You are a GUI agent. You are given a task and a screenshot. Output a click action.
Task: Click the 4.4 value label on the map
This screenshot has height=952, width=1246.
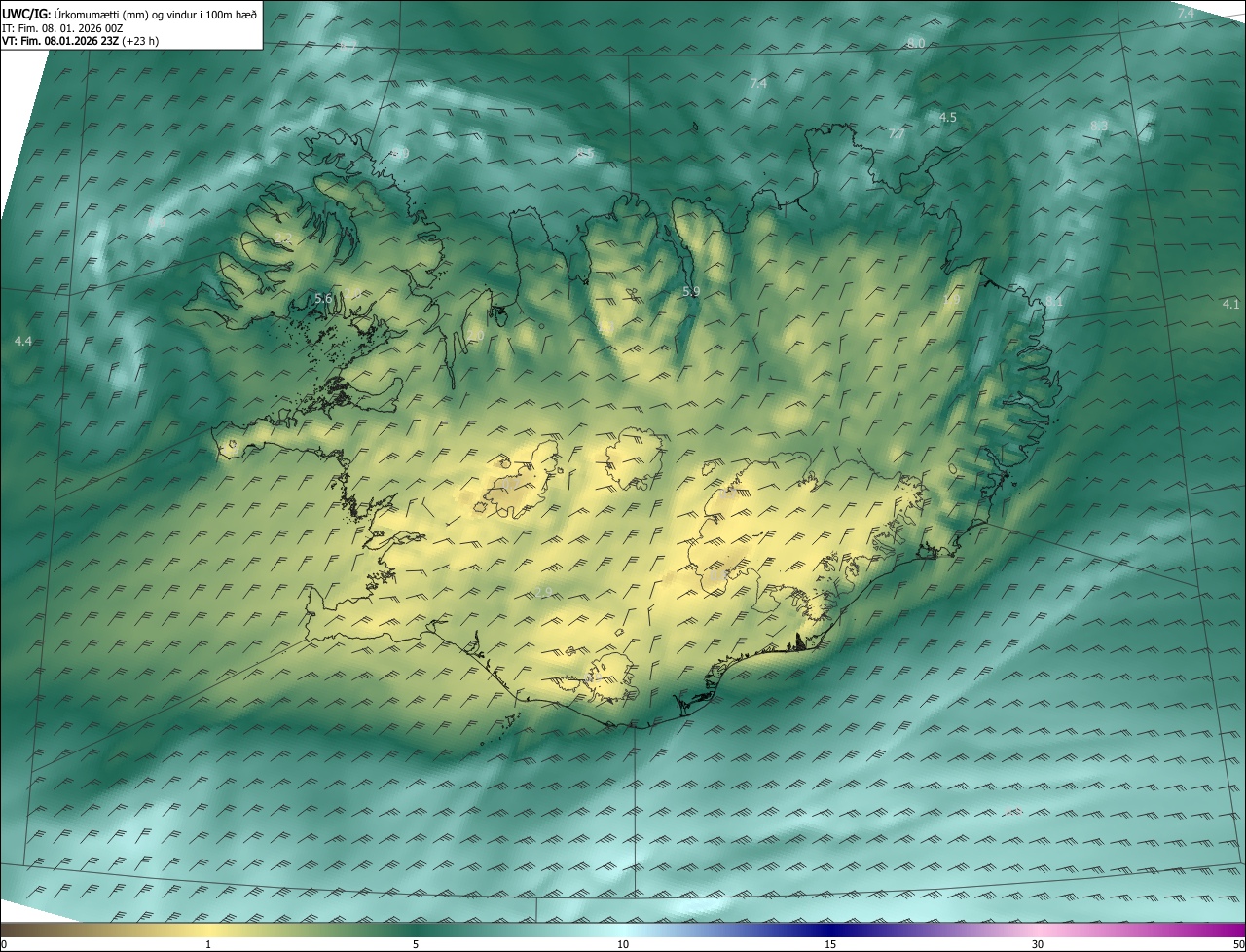point(23,342)
